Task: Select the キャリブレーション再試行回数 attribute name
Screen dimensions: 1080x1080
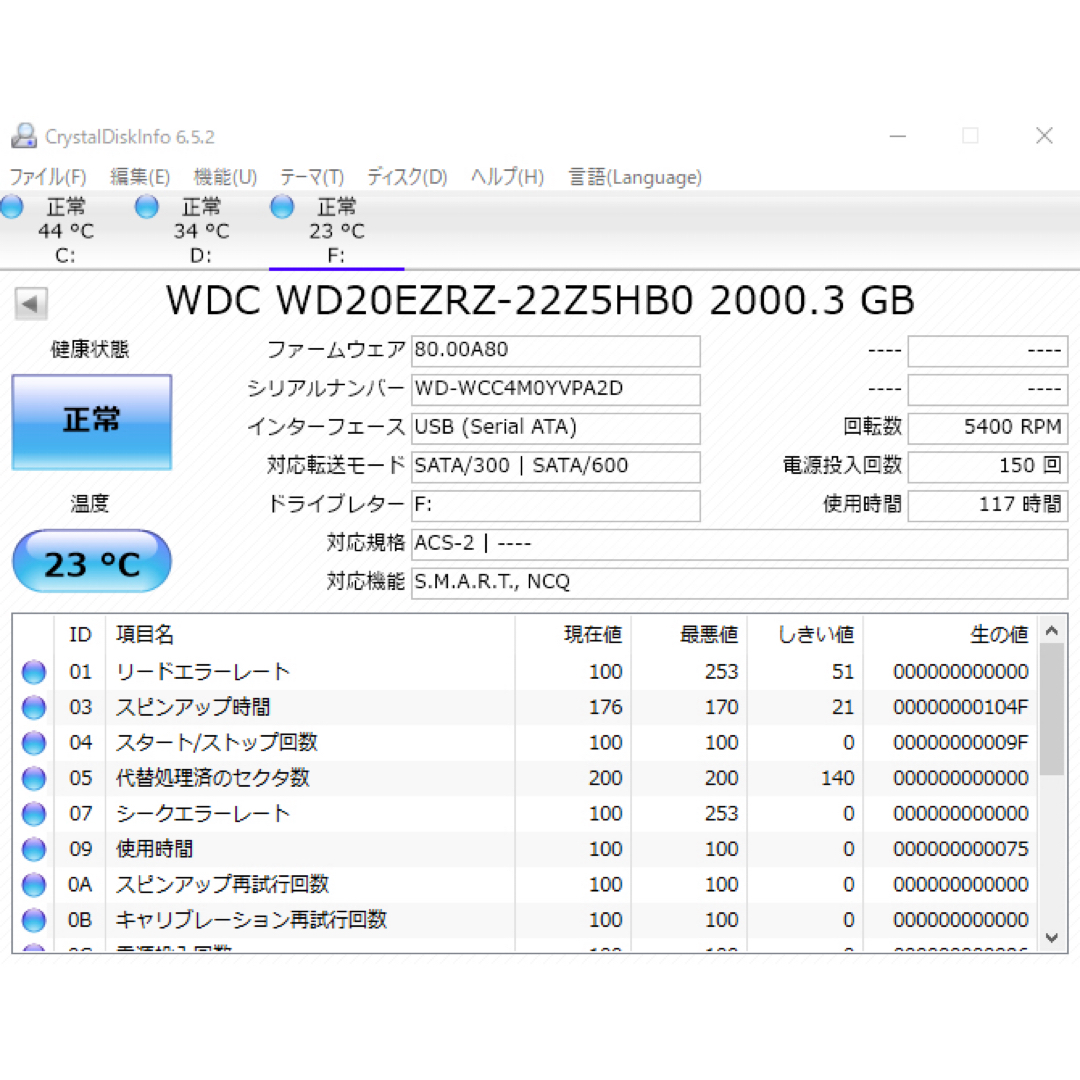Action: pyautogui.click(x=251, y=920)
